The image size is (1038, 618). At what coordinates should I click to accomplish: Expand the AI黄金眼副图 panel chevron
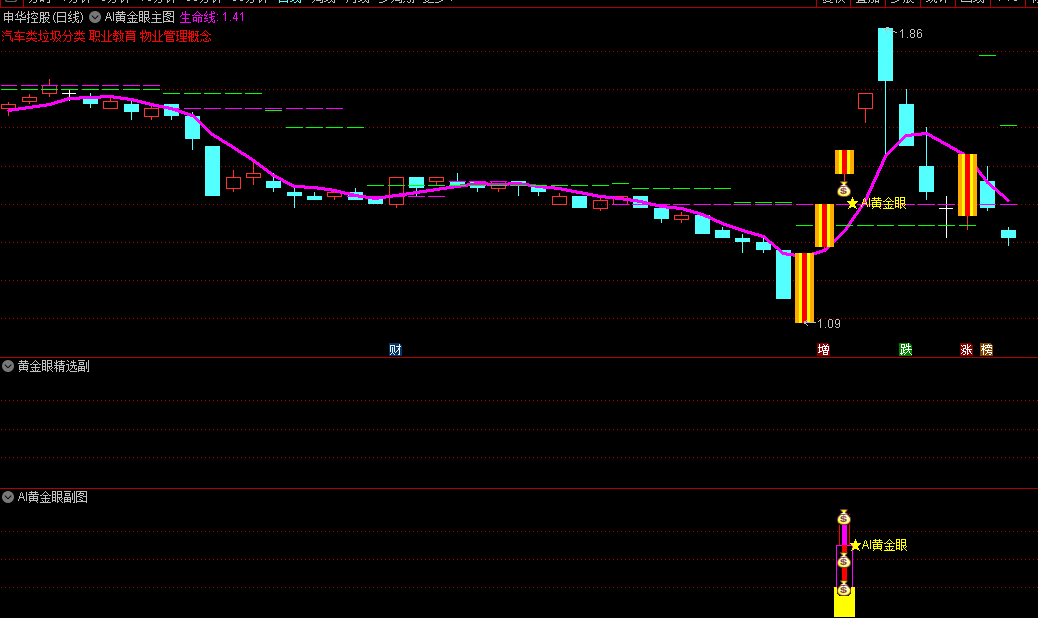coord(8,497)
